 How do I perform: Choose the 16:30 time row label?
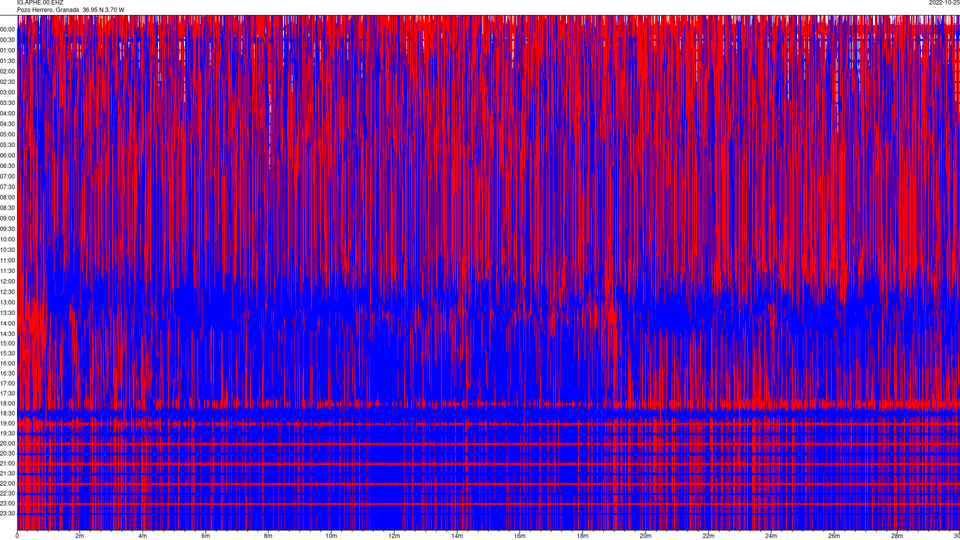tap(7, 373)
